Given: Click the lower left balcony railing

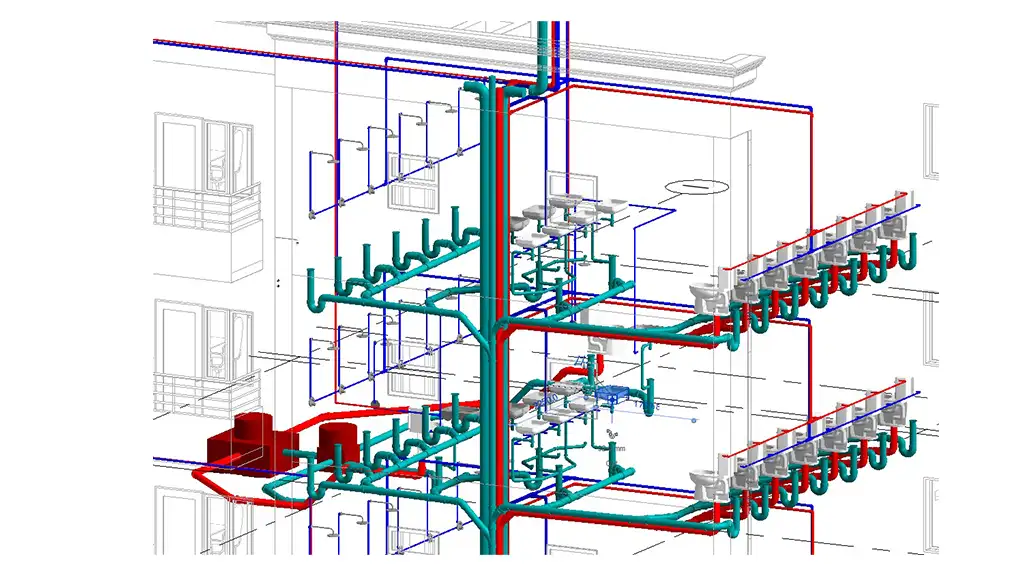Looking at the screenshot, I should [200, 393].
